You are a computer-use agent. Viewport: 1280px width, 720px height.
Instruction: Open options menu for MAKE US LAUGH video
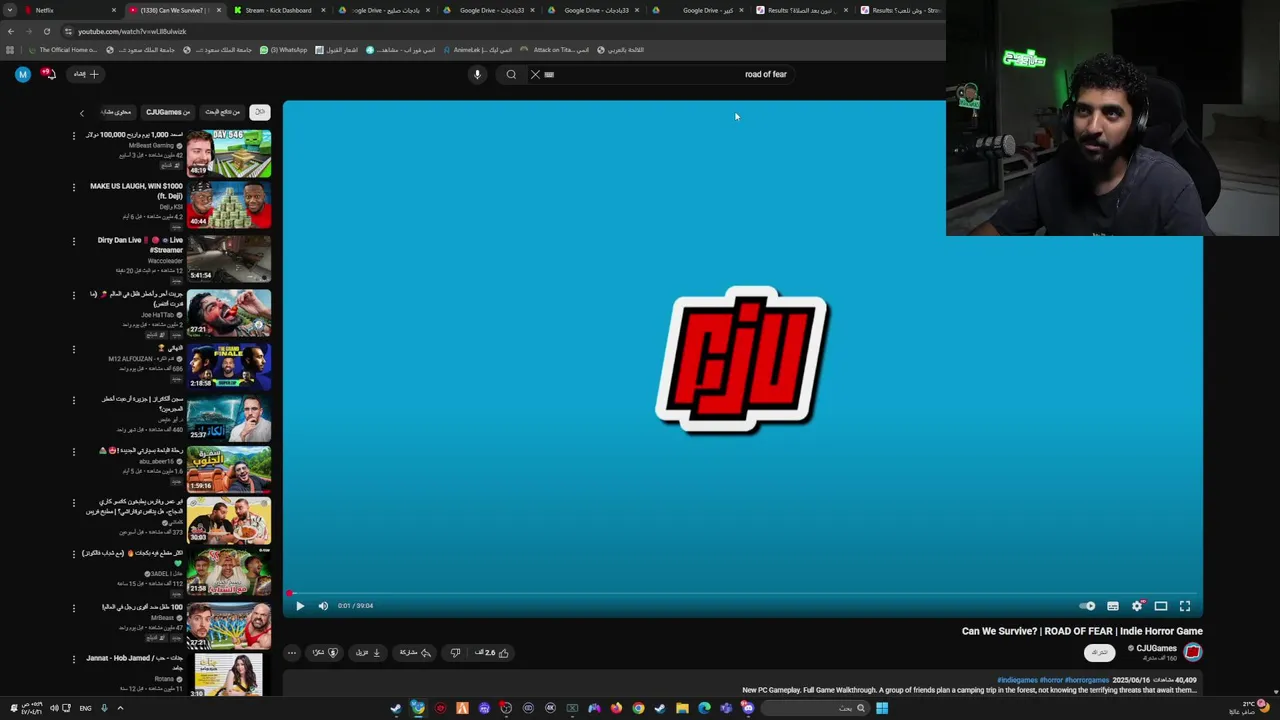(x=73, y=187)
